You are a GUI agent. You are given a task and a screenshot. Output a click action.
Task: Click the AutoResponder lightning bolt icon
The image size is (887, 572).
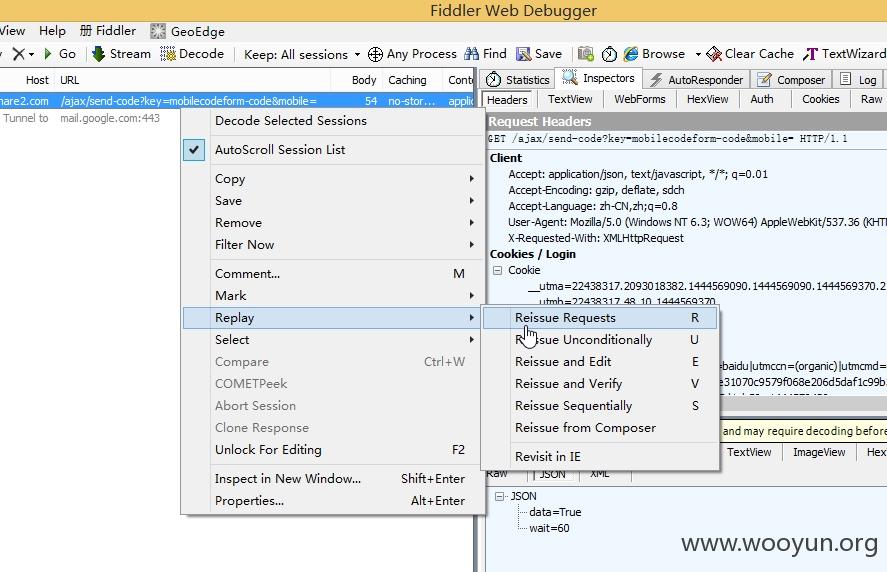coord(656,79)
